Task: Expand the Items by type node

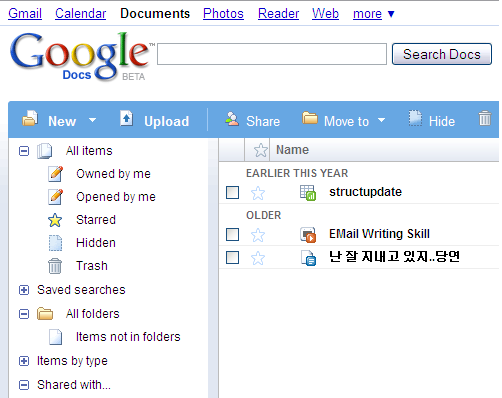Action: coord(24,361)
